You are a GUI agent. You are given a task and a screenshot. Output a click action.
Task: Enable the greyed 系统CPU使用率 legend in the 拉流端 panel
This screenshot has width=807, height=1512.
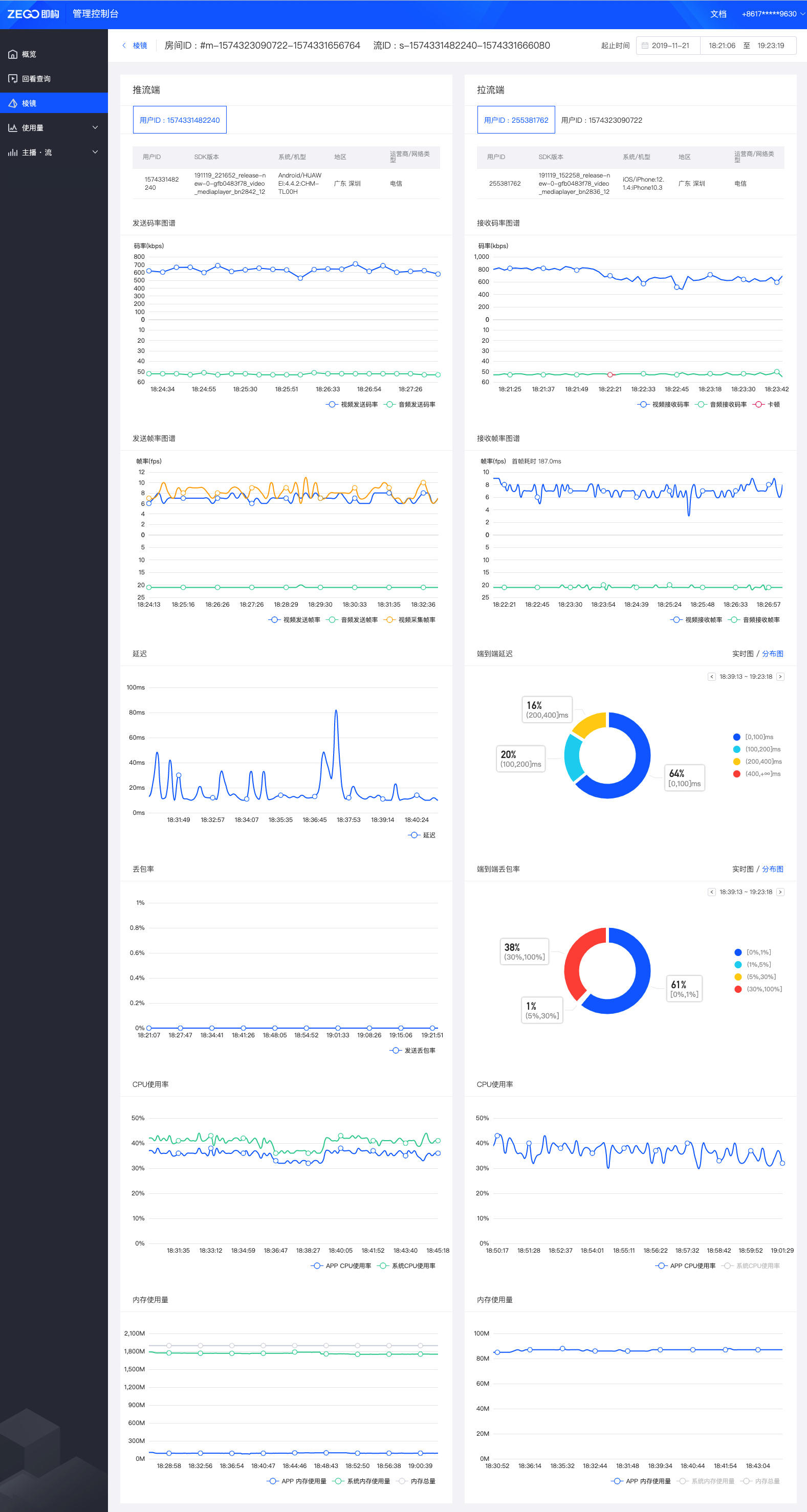(x=751, y=1266)
